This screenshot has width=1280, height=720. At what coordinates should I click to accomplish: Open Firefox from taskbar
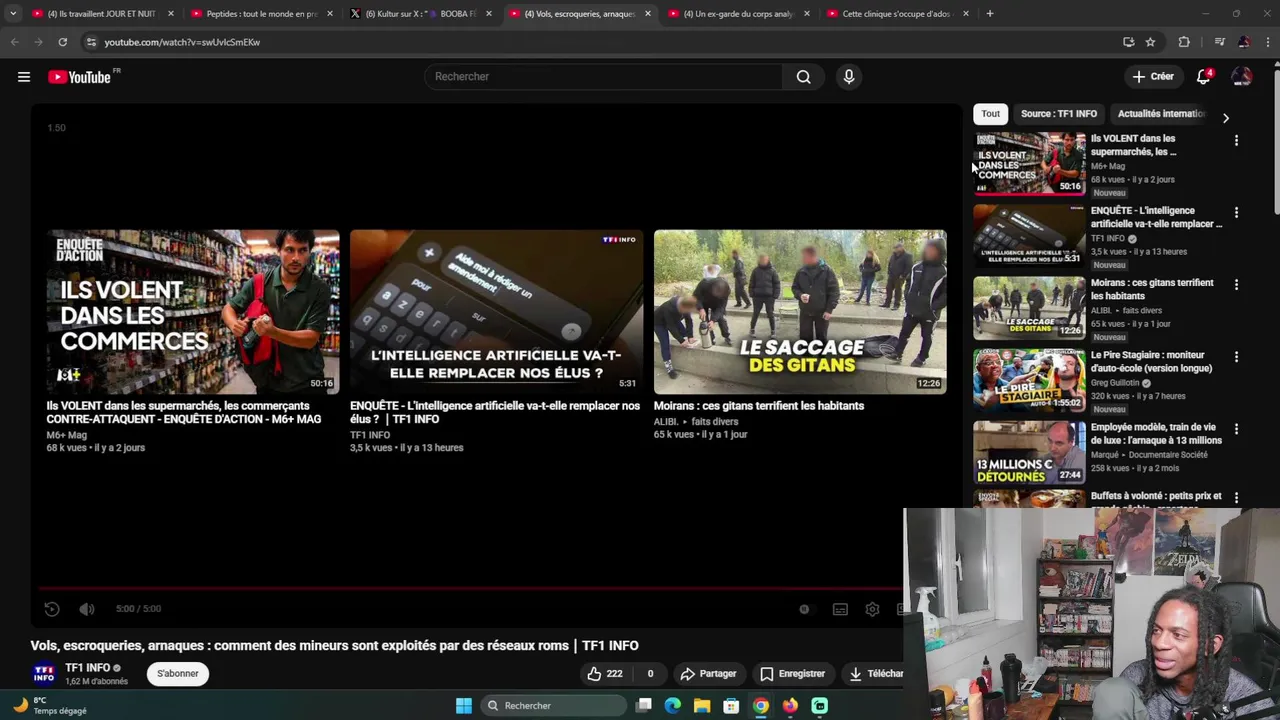790,706
